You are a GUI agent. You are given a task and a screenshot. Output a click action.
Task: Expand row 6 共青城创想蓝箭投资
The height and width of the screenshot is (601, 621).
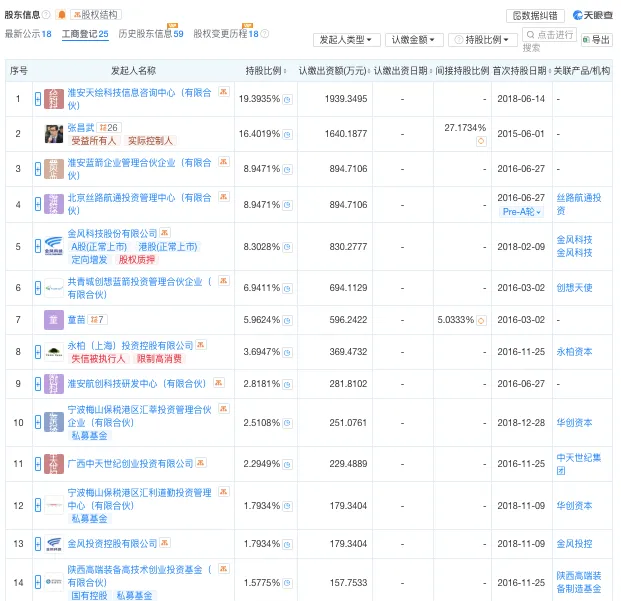(x=38, y=288)
